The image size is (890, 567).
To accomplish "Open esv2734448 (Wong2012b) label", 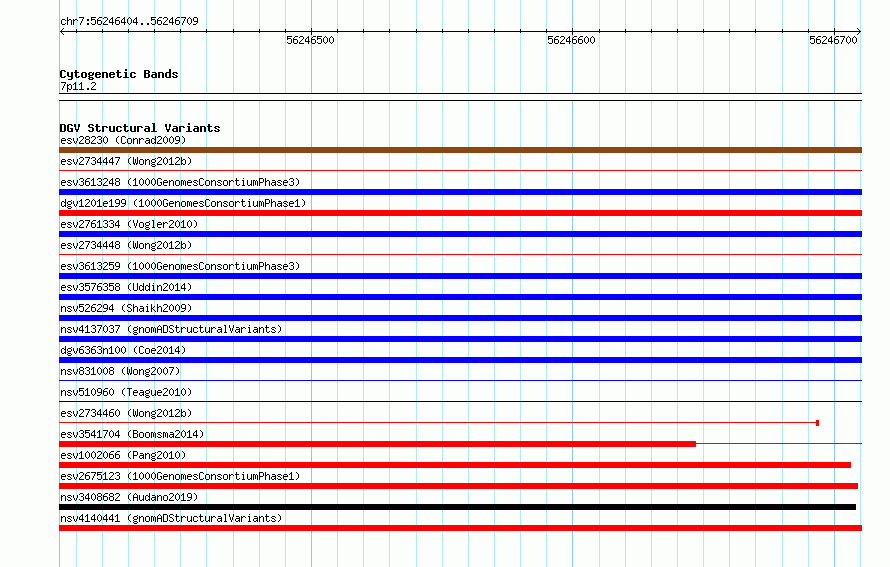I will pos(126,245).
